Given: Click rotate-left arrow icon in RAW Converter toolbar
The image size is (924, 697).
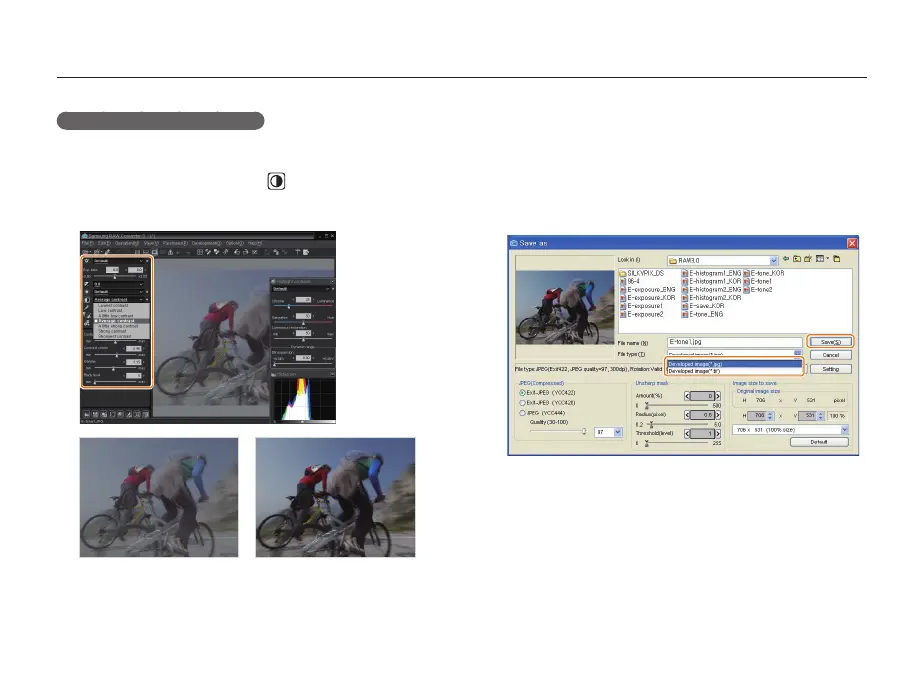Looking at the screenshot, I should 236,252.
